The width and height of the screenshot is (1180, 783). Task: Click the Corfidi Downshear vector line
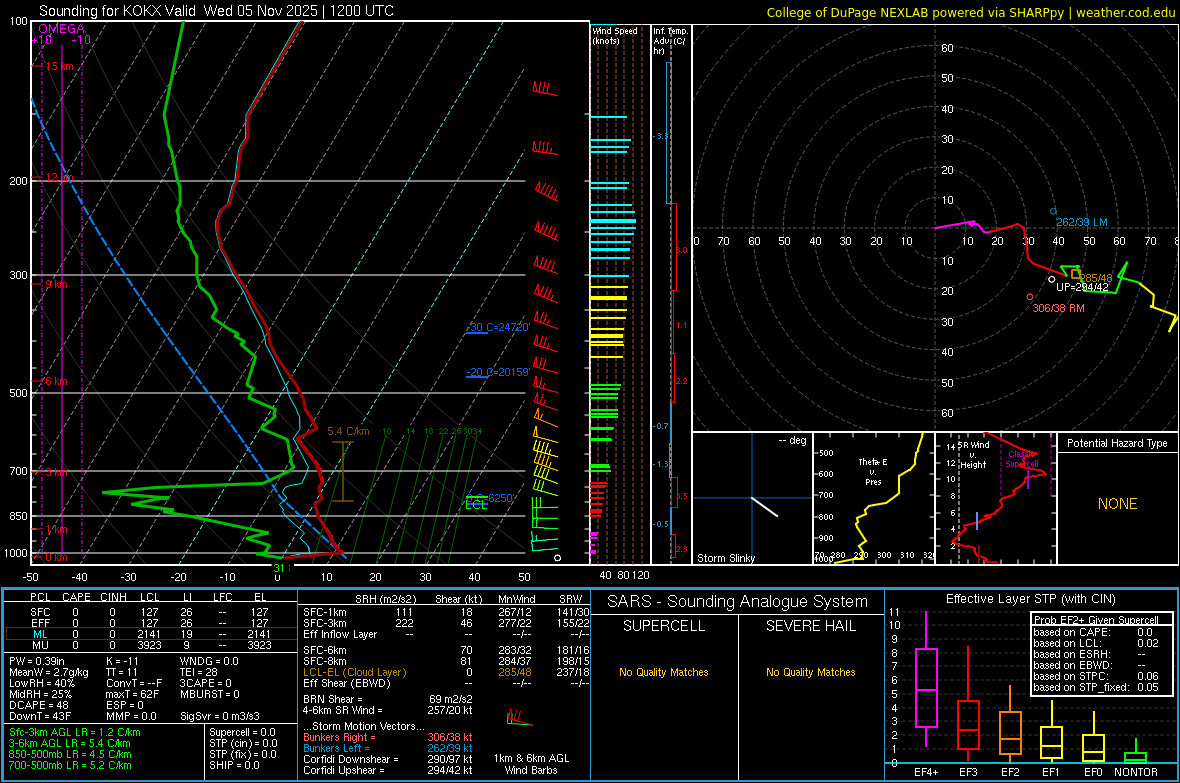[x=388, y=760]
